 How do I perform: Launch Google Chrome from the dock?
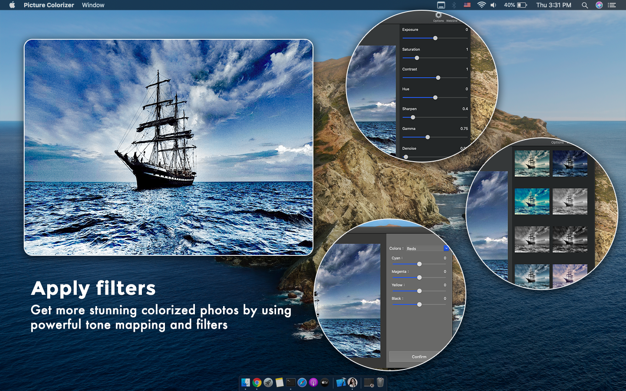click(257, 383)
